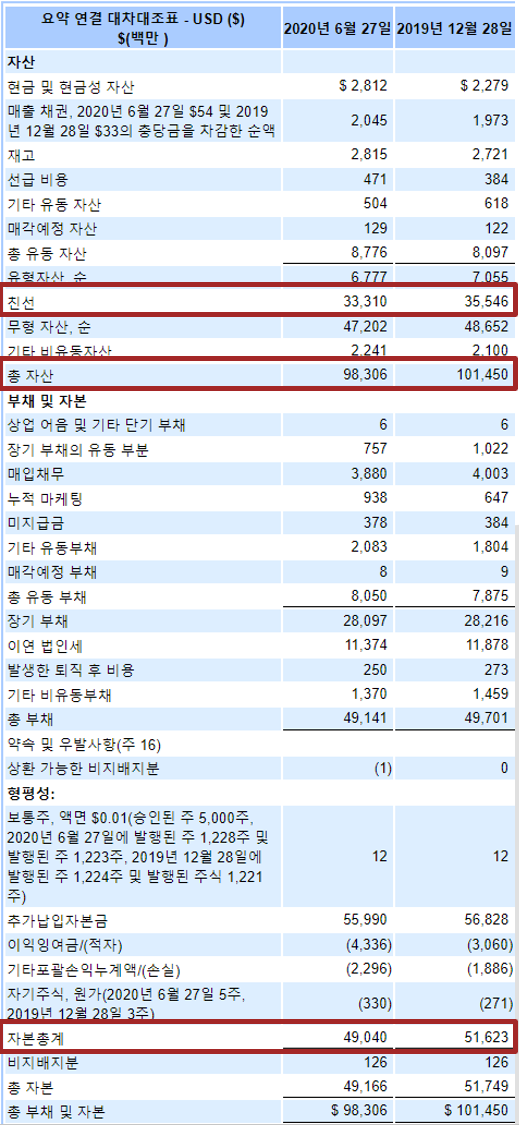Viewport: 519px width, 1125px height.
Task: Select the 938 accrued marketing value
Action: coord(376,498)
